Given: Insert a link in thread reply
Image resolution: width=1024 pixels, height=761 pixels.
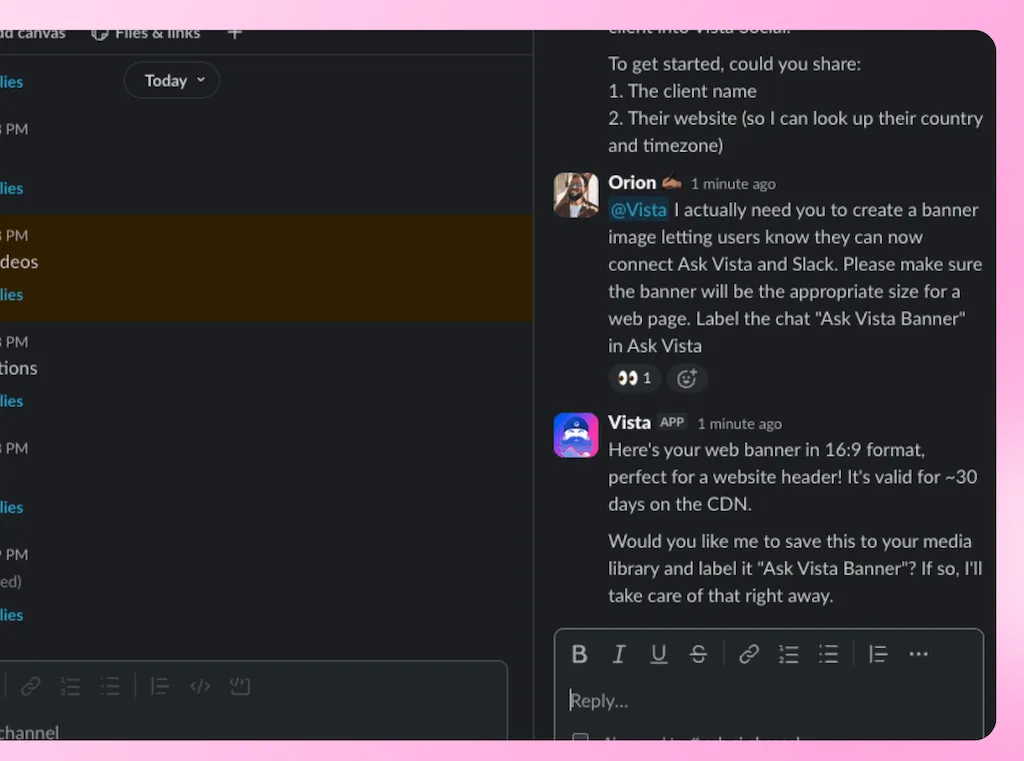Looking at the screenshot, I should (748, 654).
